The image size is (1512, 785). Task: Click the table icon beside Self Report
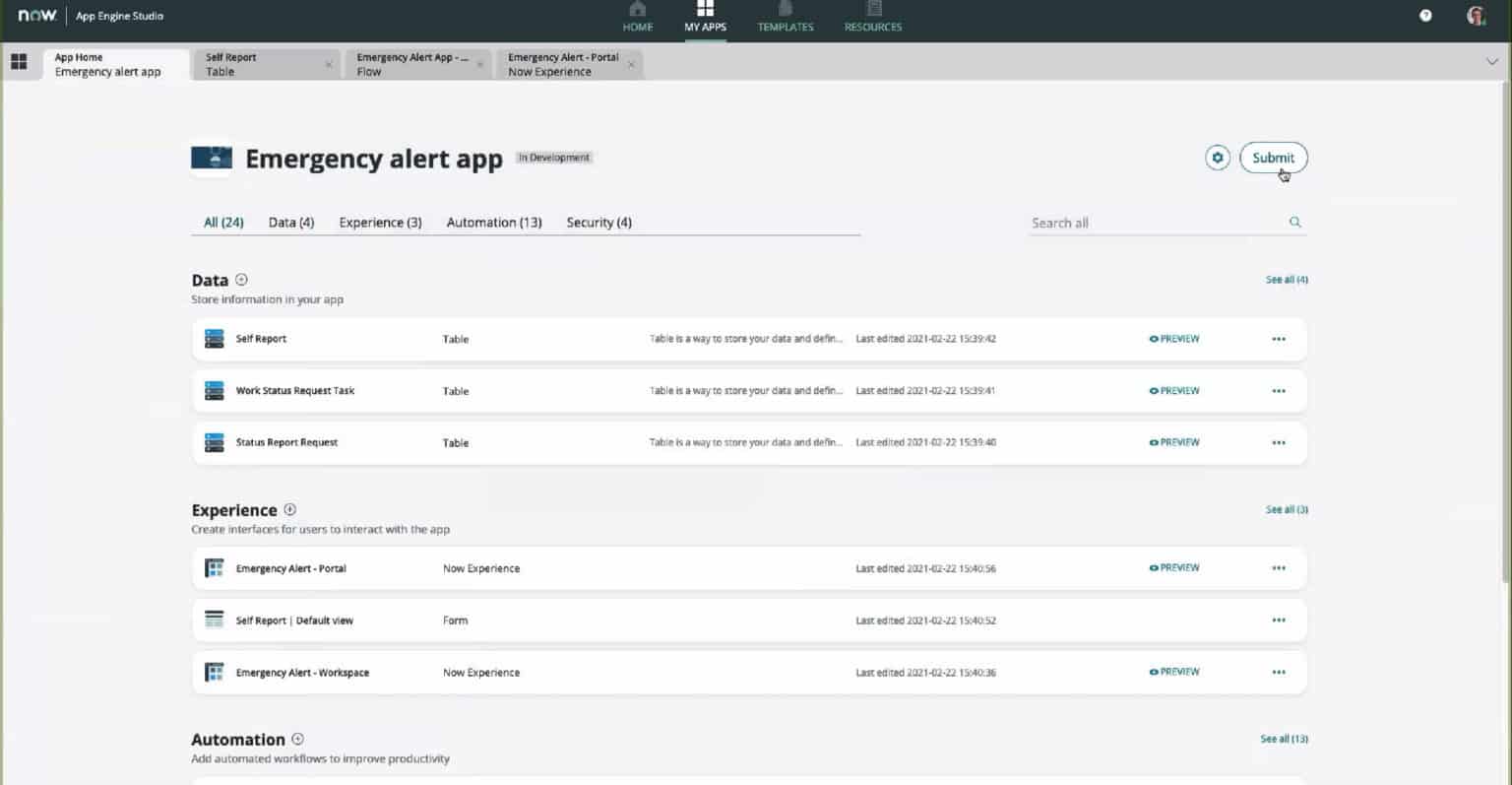click(x=214, y=338)
